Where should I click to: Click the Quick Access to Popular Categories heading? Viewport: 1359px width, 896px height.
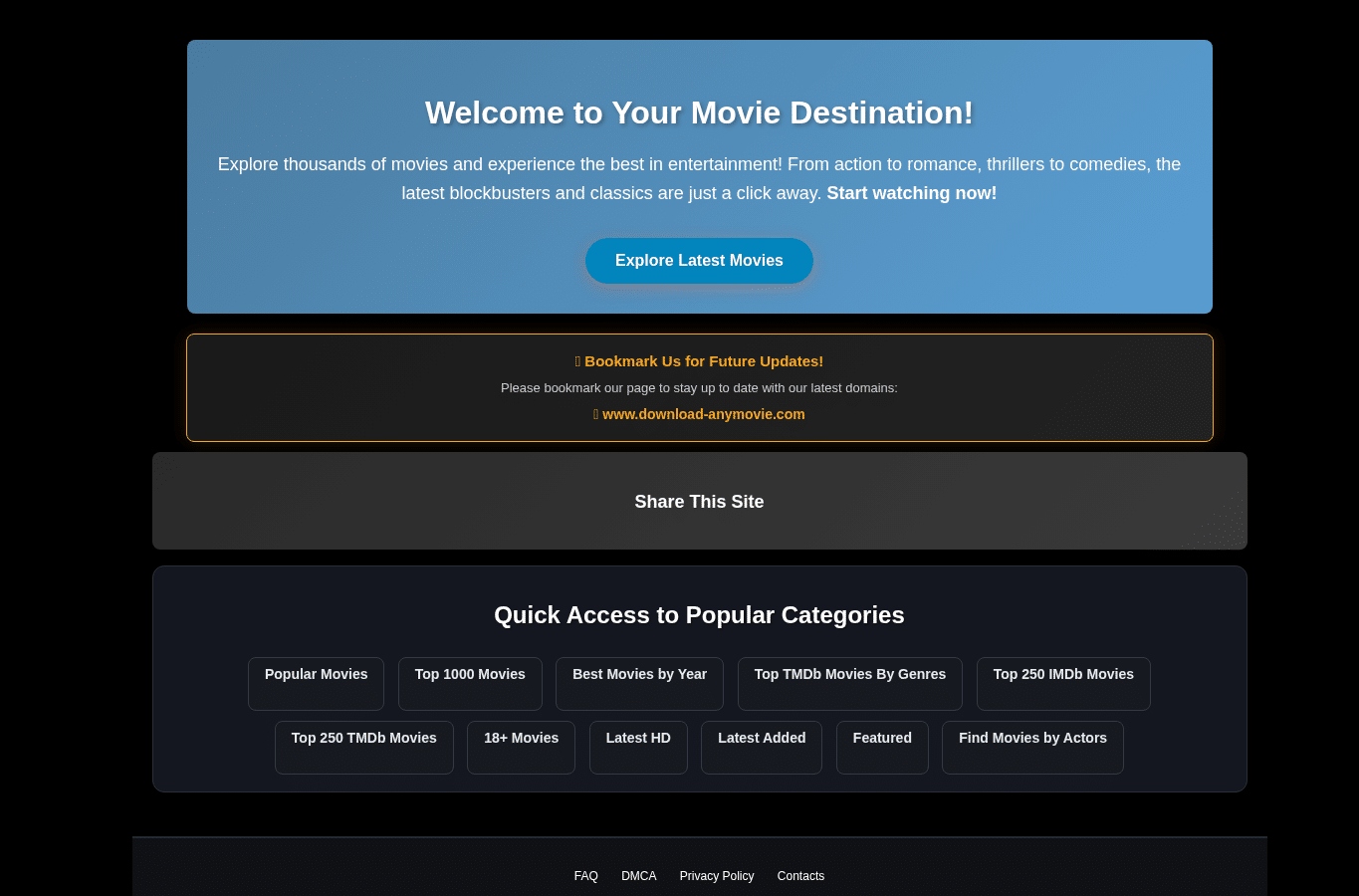[x=699, y=615]
